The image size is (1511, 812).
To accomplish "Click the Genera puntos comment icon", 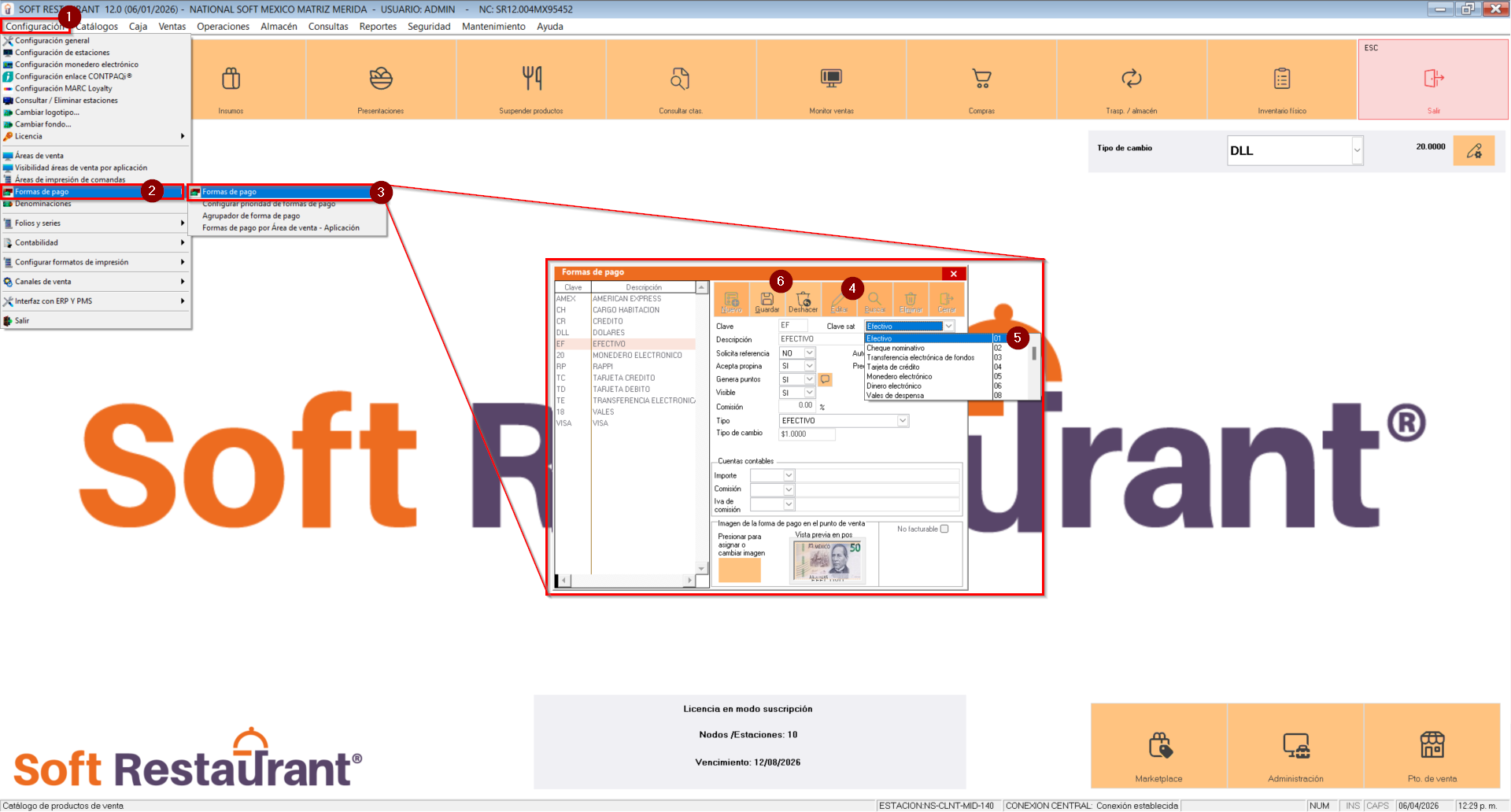I will tap(825, 379).
